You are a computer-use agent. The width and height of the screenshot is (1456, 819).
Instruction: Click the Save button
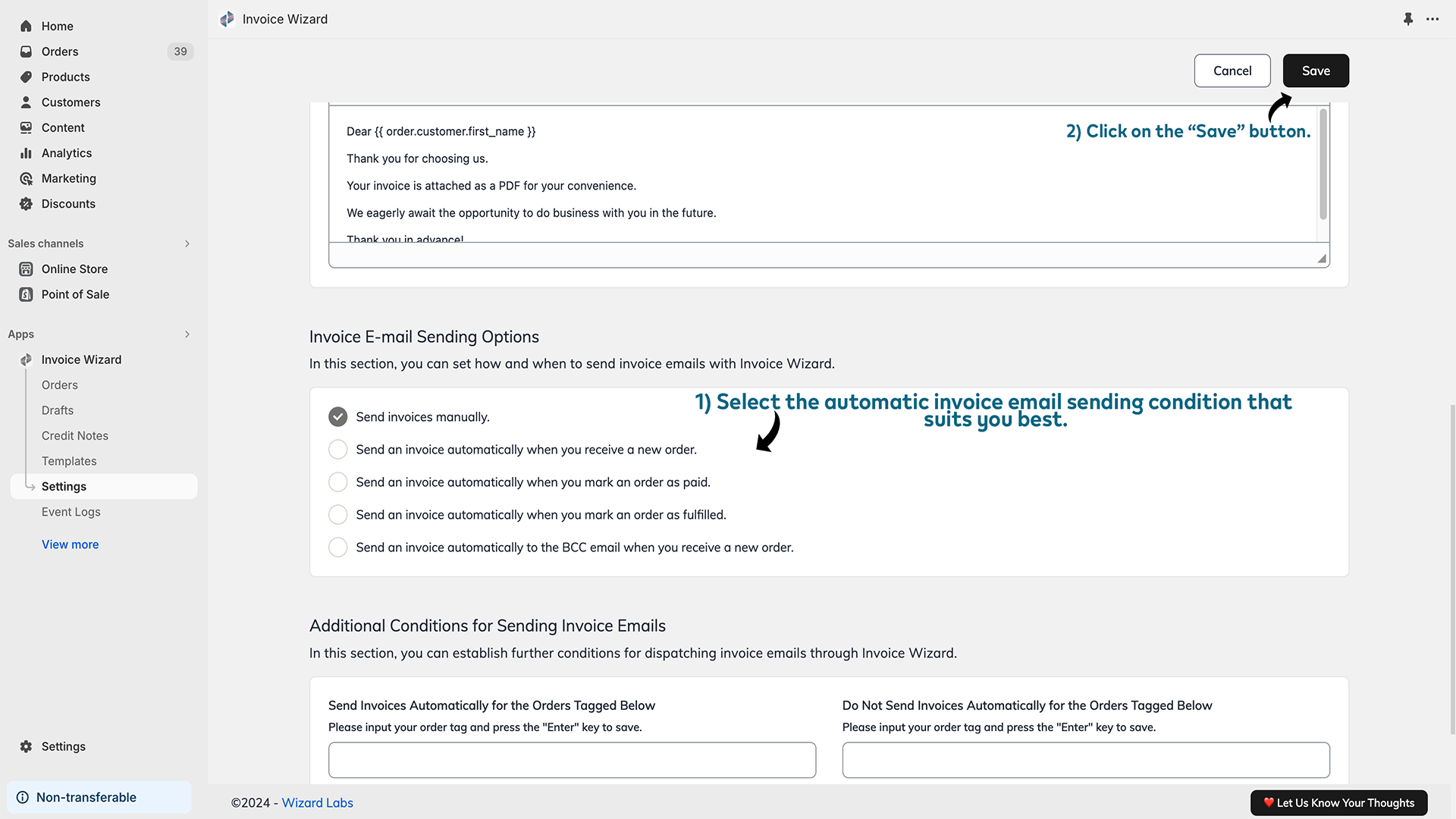coord(1316,71)
